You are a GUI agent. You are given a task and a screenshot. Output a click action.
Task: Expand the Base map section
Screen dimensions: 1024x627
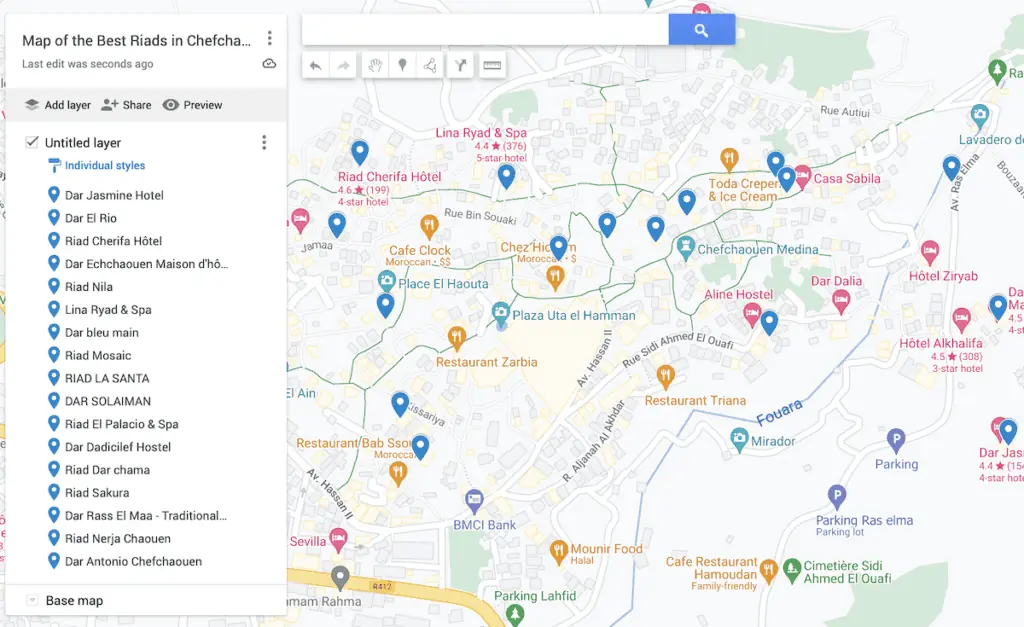32,600
